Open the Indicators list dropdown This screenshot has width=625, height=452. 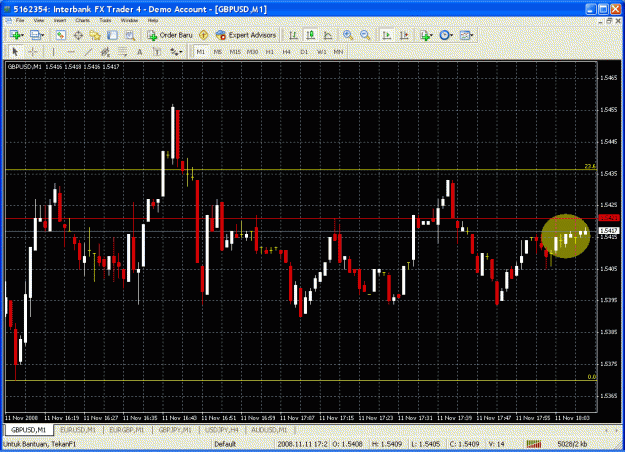pos(426,35)
